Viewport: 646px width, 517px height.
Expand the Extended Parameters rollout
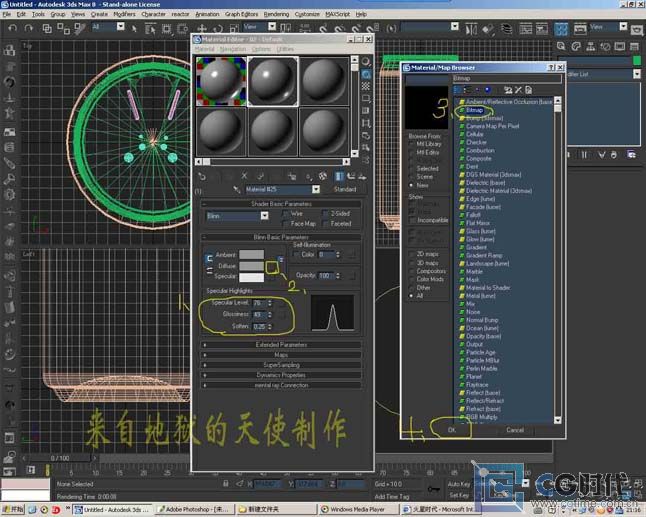click(281, 345)
